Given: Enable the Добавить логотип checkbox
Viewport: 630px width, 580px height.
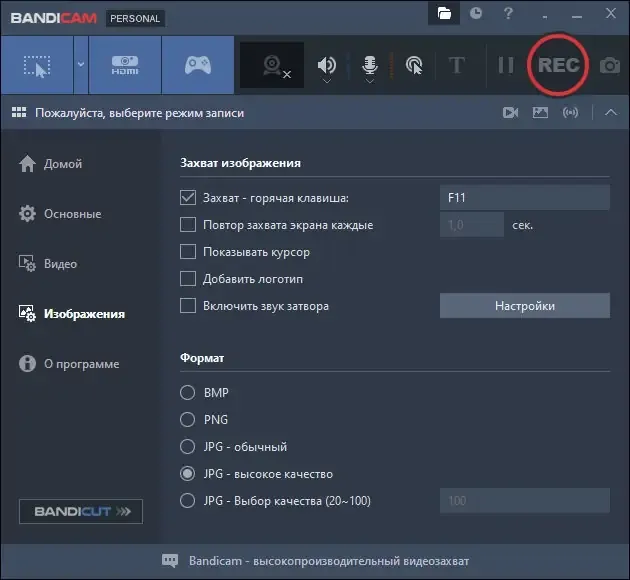Looking at the screenshot, I should (188, 279).
